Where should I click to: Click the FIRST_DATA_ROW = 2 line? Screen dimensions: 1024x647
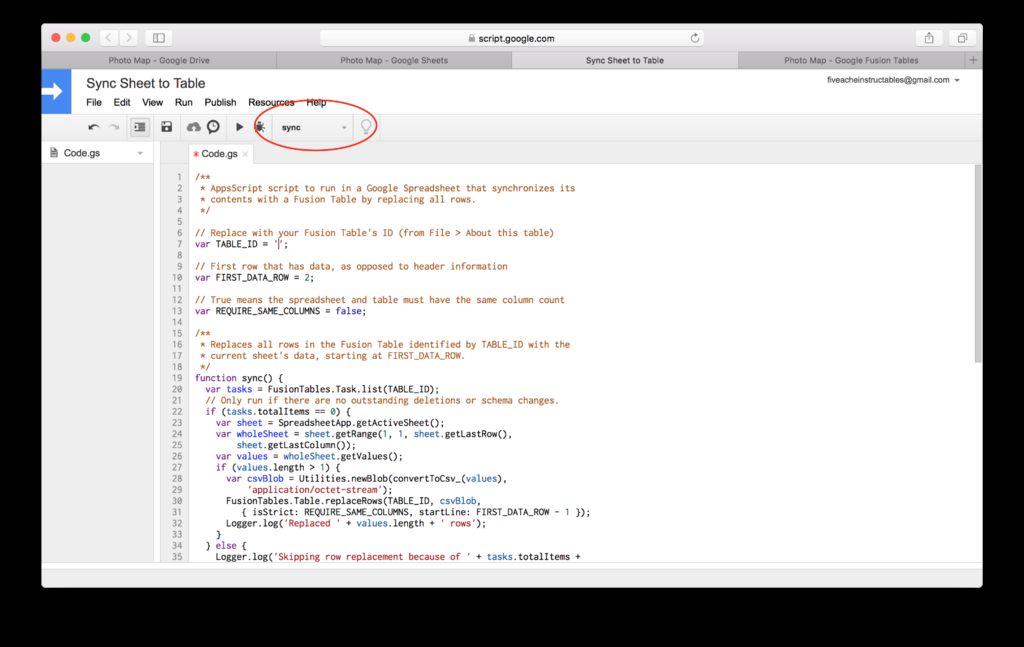click(254, 277)
